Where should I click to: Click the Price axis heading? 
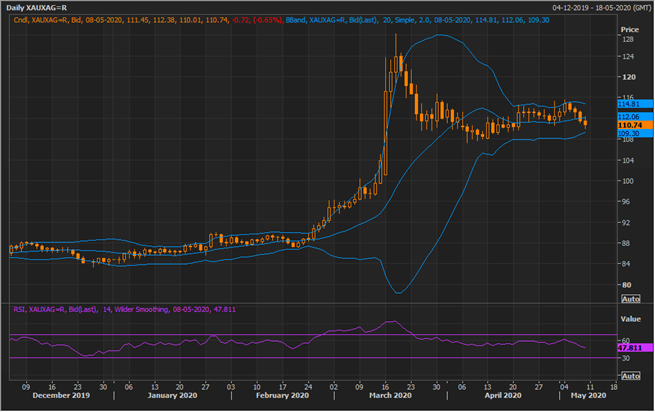[x=630, y=30]
